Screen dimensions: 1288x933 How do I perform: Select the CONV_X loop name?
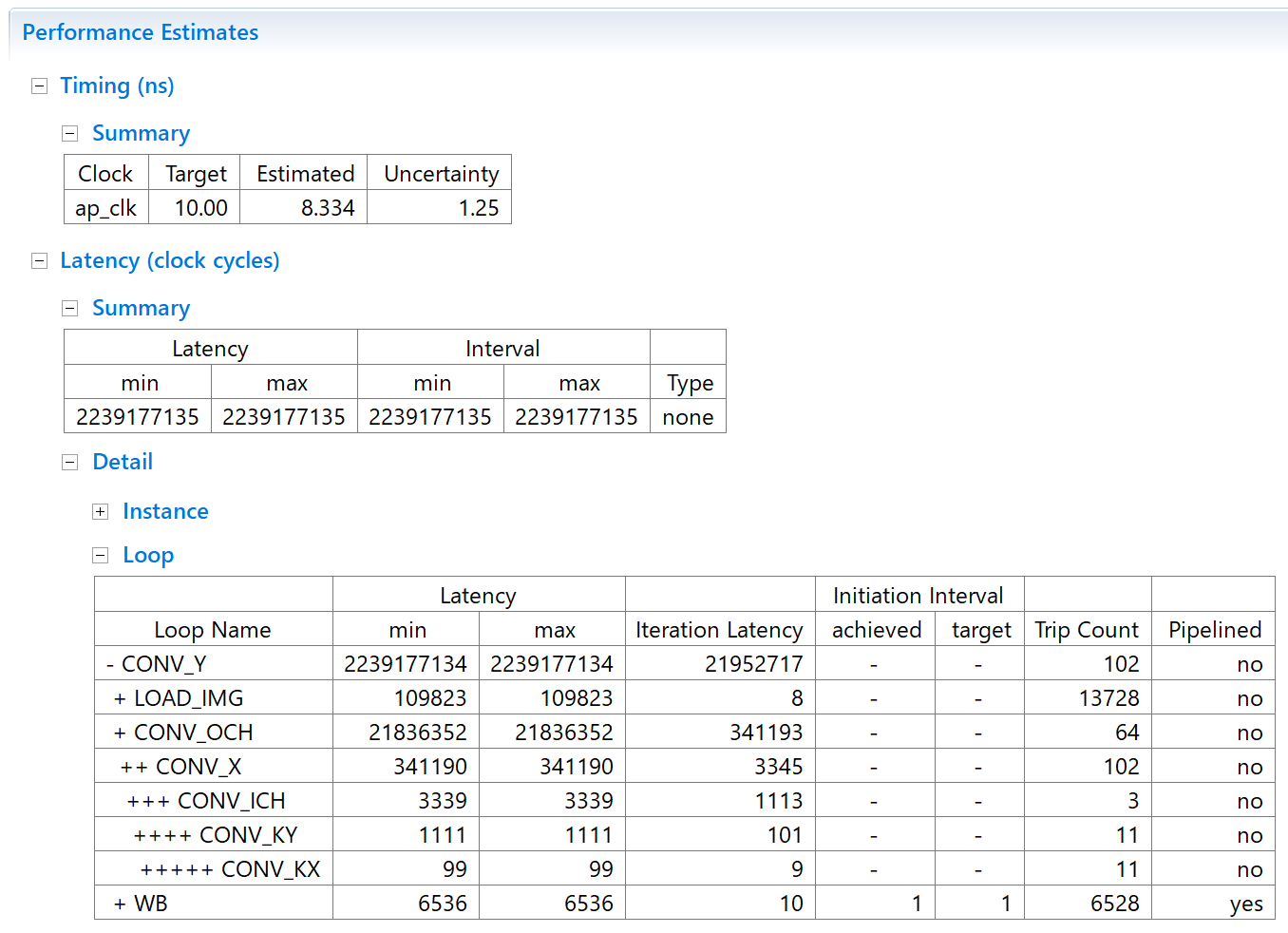coord(214,766)
